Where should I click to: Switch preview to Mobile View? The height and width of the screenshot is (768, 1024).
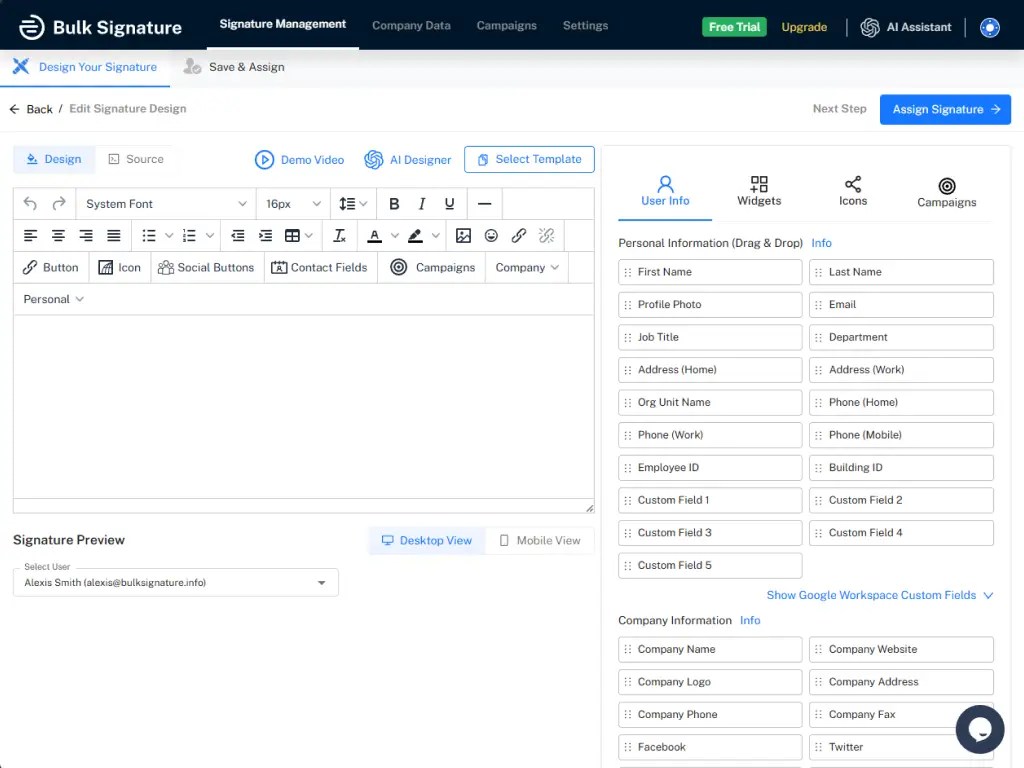pyautogui.click(x=539, y=541)
